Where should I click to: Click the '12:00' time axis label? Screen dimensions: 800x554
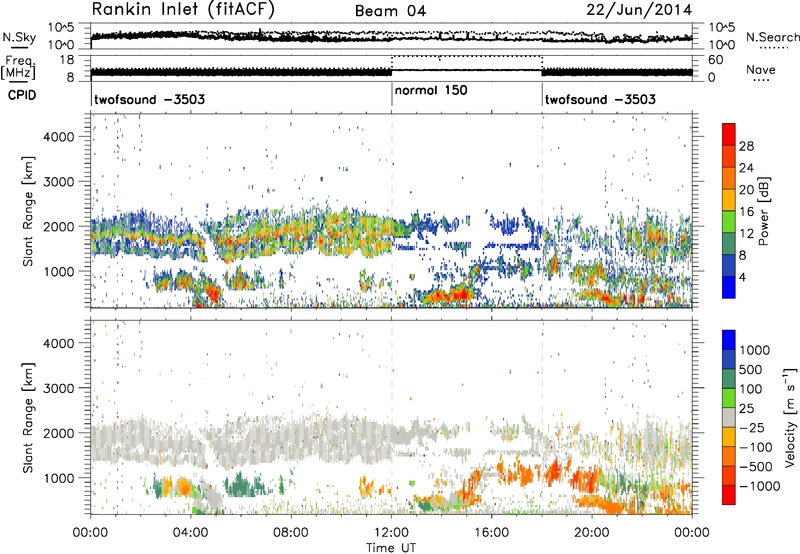[x=391, y=533]
